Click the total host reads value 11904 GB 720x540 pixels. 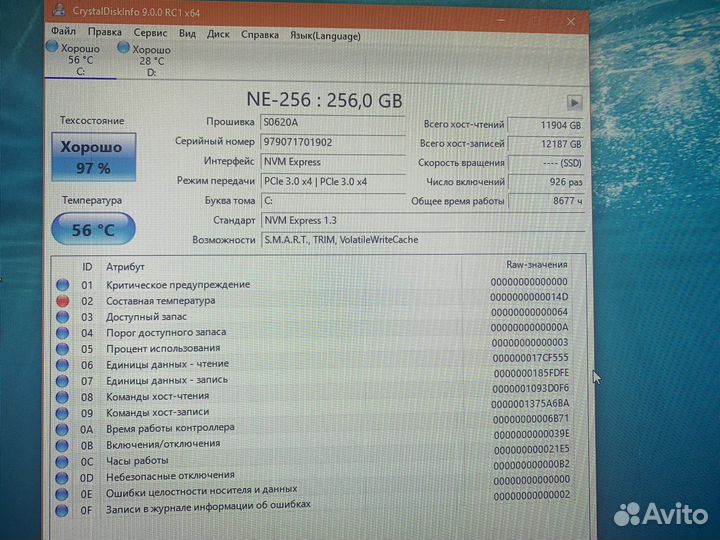coord(546,125)
